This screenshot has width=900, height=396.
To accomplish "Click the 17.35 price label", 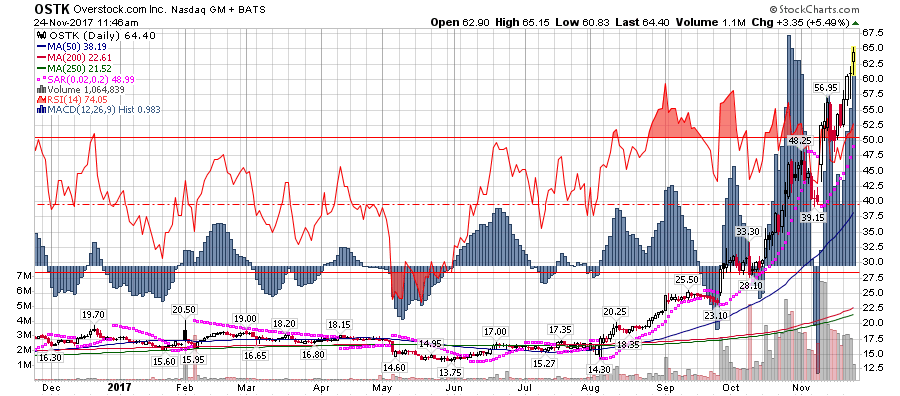I will [560, 330].
